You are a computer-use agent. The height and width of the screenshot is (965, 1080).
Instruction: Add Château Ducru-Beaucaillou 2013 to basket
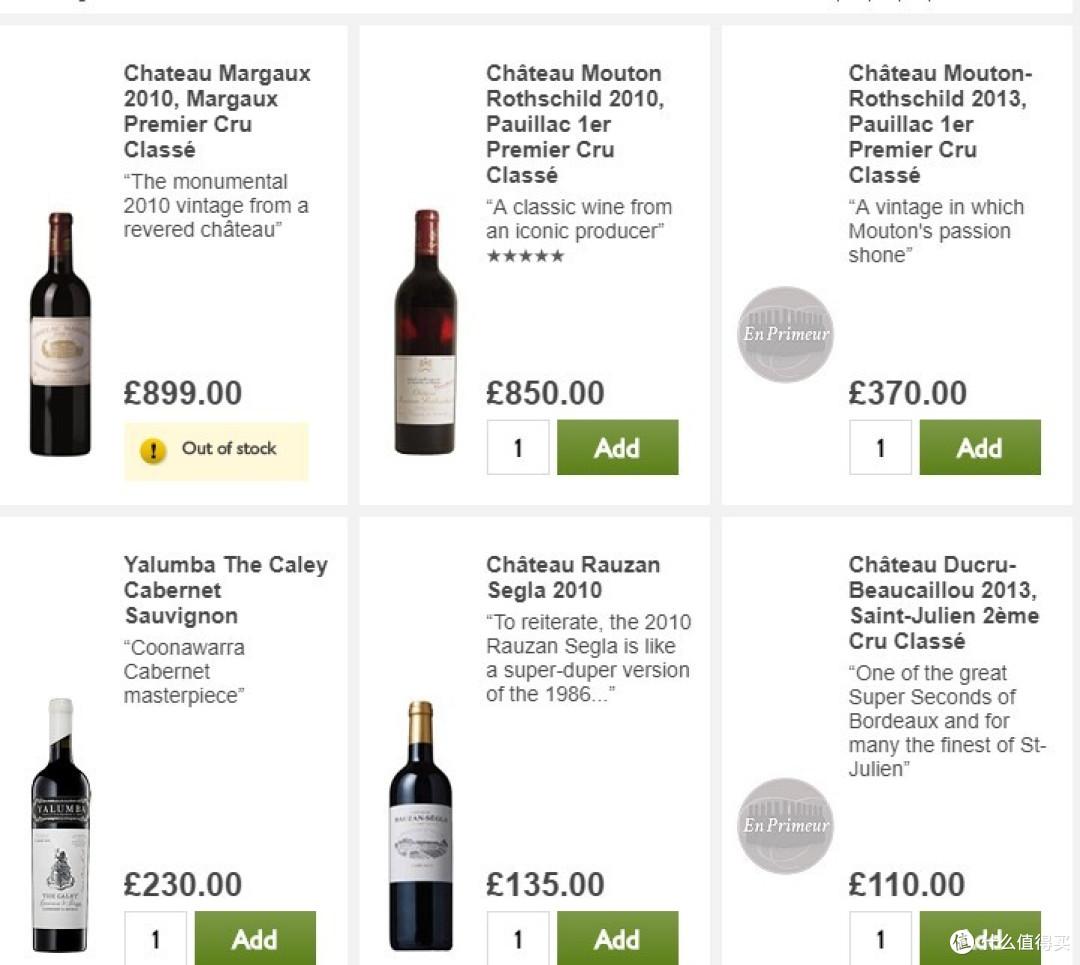click(x=979, y=938)
